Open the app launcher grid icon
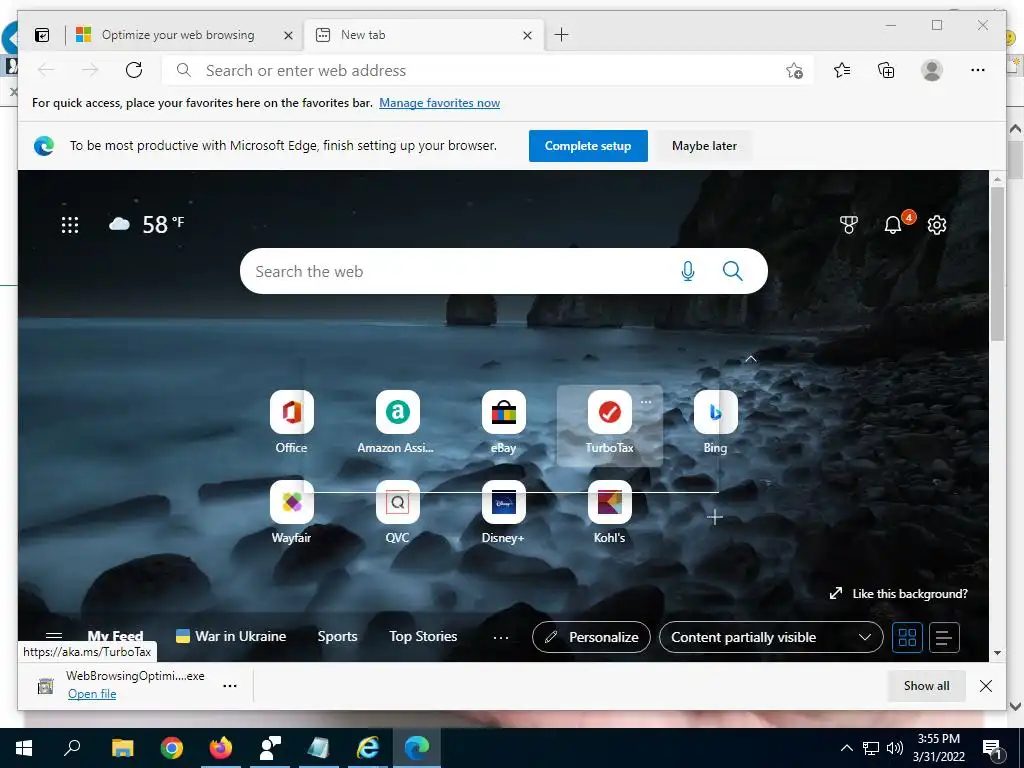The height and width of the screenshot is (768, 1024). 70,225
